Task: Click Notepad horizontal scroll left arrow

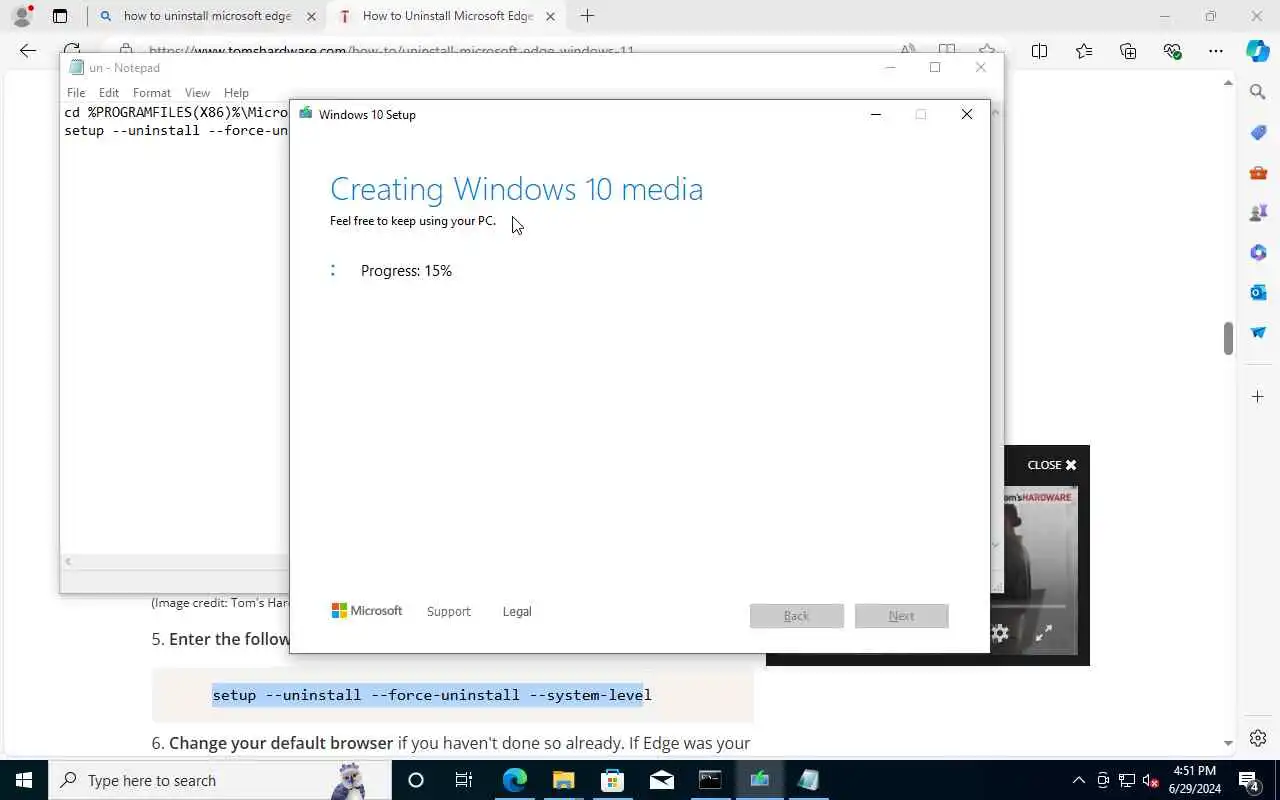Action: [x=68, y=561]
